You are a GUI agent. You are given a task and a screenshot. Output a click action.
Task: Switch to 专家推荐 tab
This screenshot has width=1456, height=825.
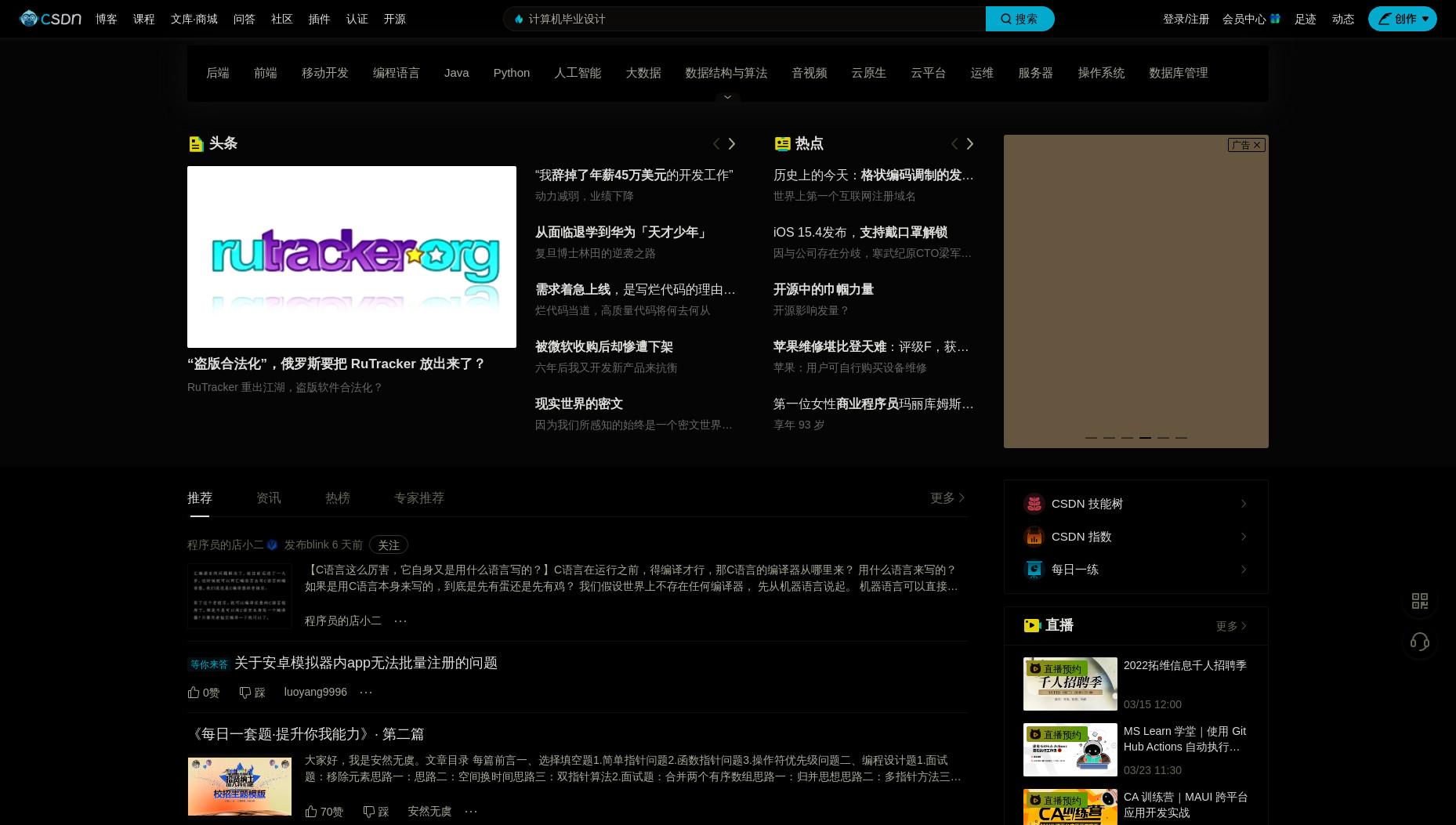pos(419,498)
